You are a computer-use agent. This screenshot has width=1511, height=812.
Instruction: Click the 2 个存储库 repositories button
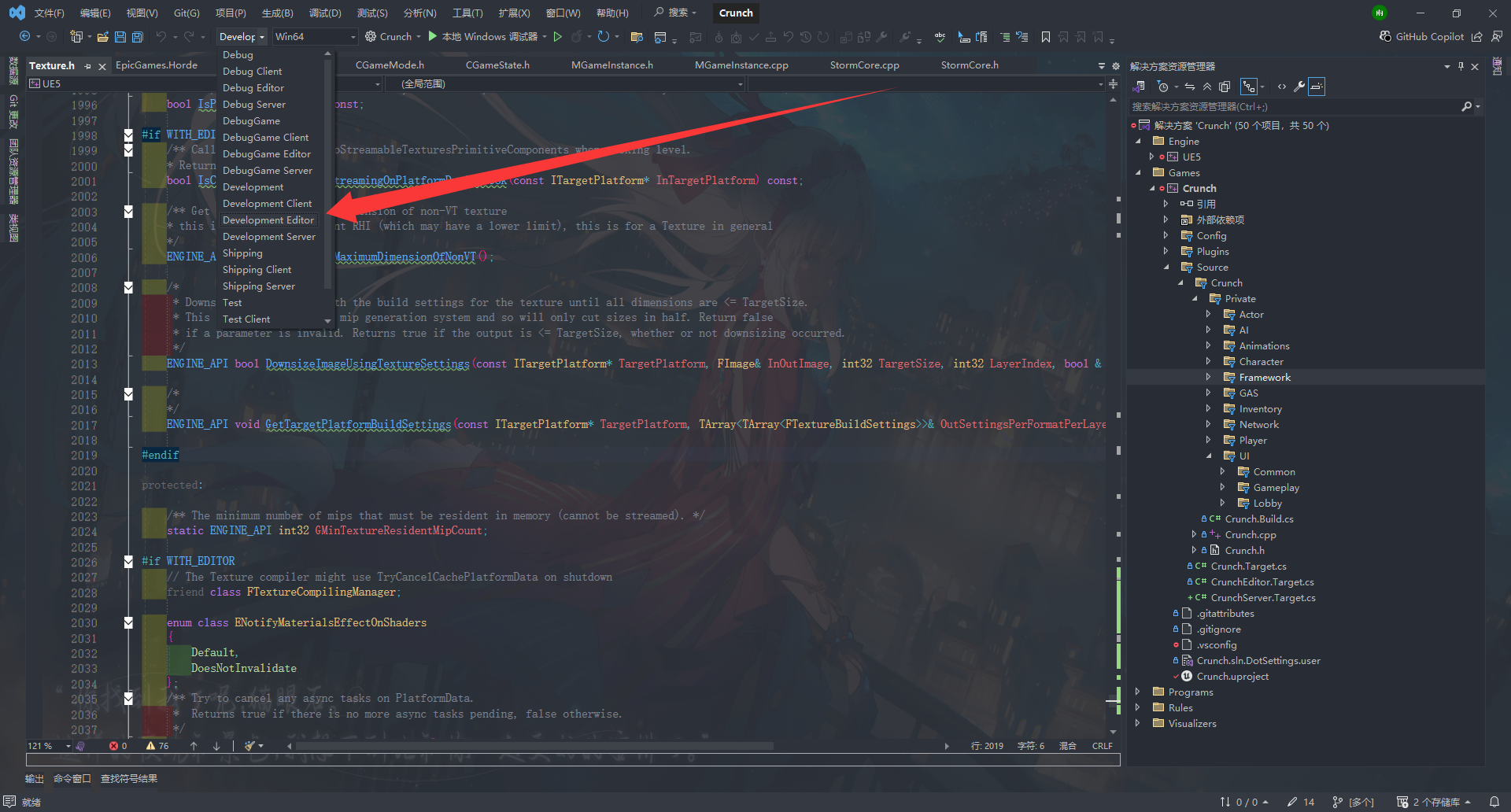click(x=1433, y=802)
